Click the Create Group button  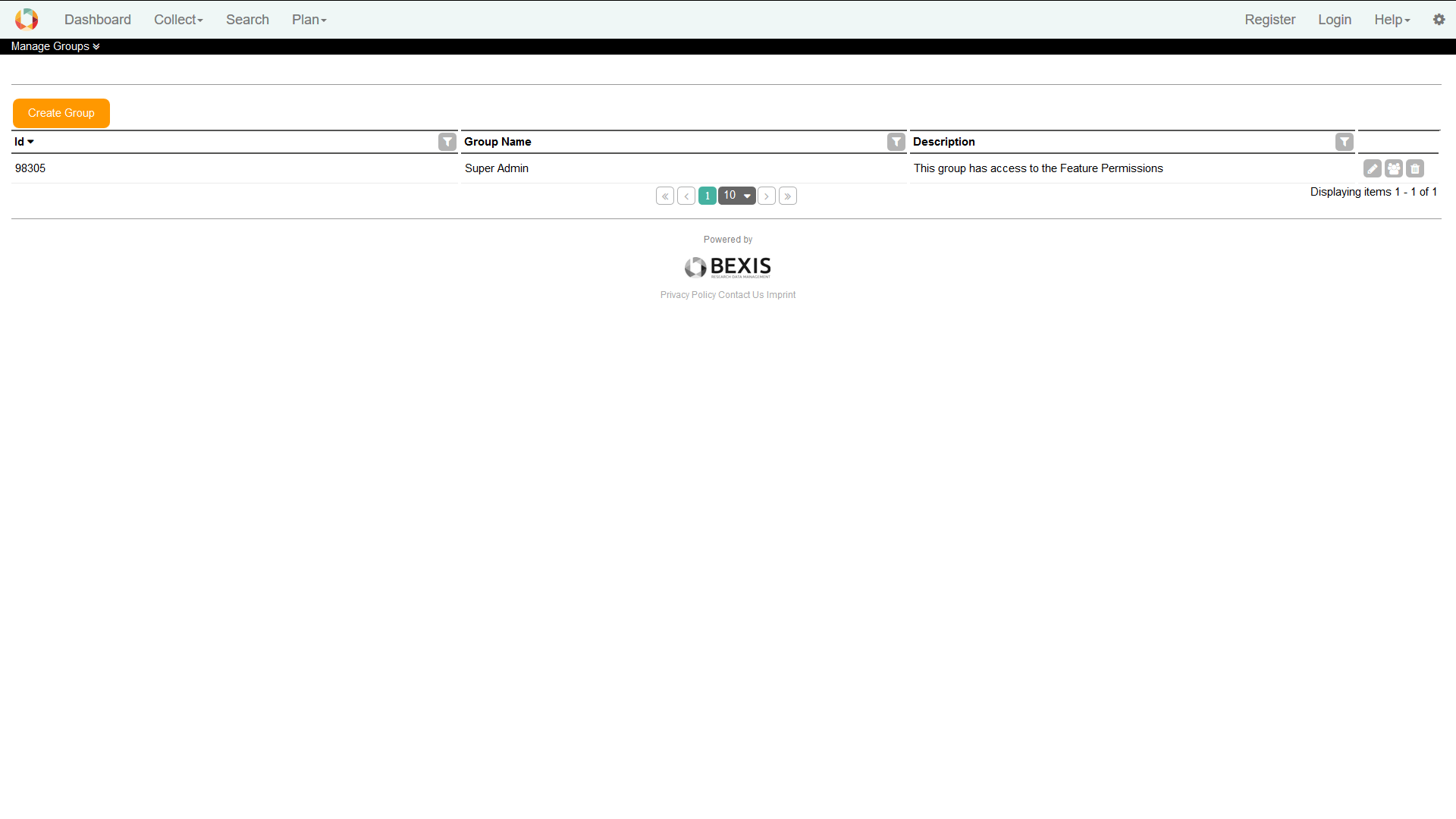click(x=61, y=113)
